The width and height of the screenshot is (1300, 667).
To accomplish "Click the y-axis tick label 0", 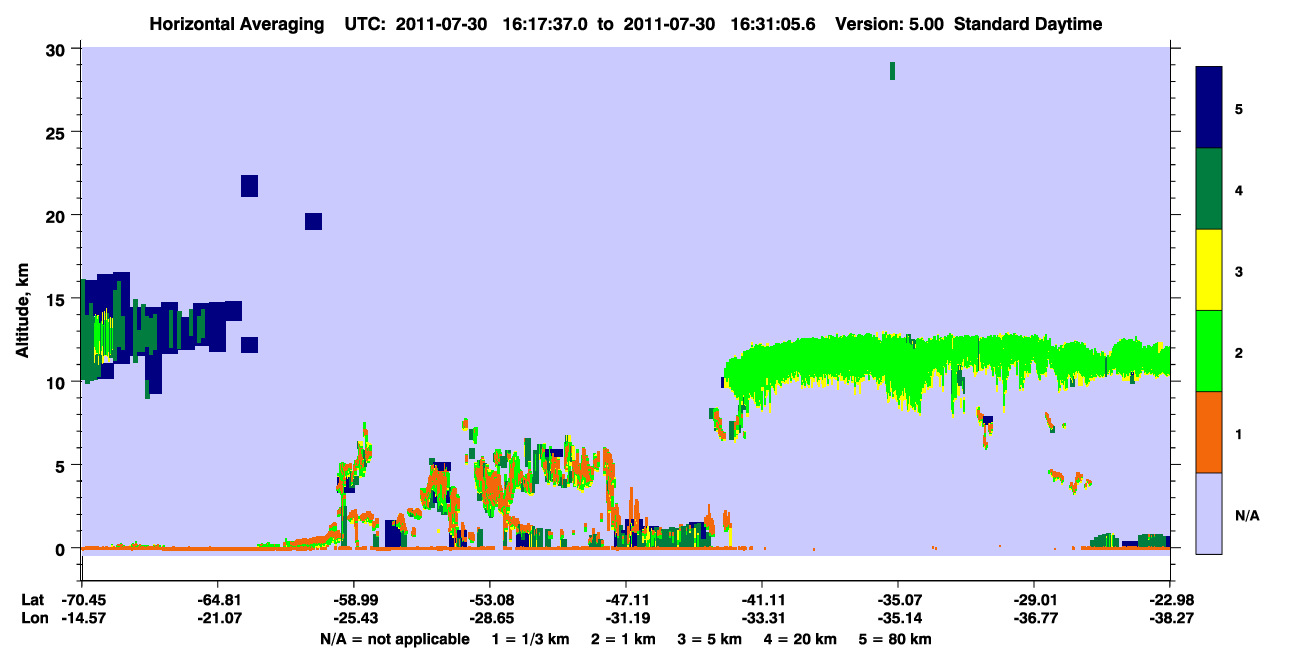I will [62, 548].
